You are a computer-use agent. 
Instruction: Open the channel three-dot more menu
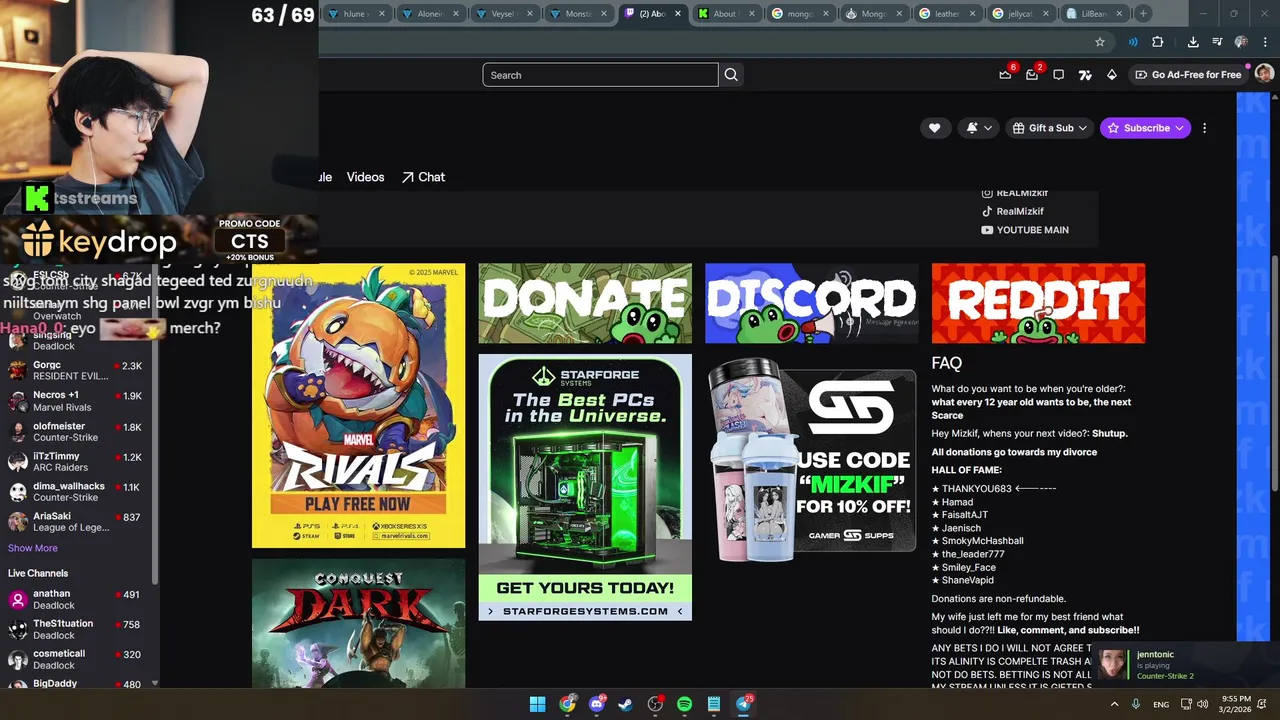click(x=1204, y=128)
